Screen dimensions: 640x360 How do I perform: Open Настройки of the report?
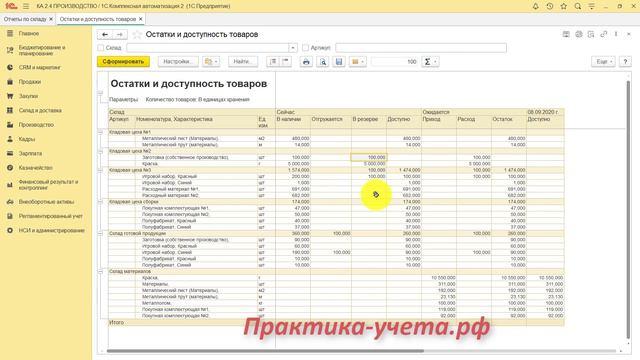pyautogui.click(x=178, y=62)
